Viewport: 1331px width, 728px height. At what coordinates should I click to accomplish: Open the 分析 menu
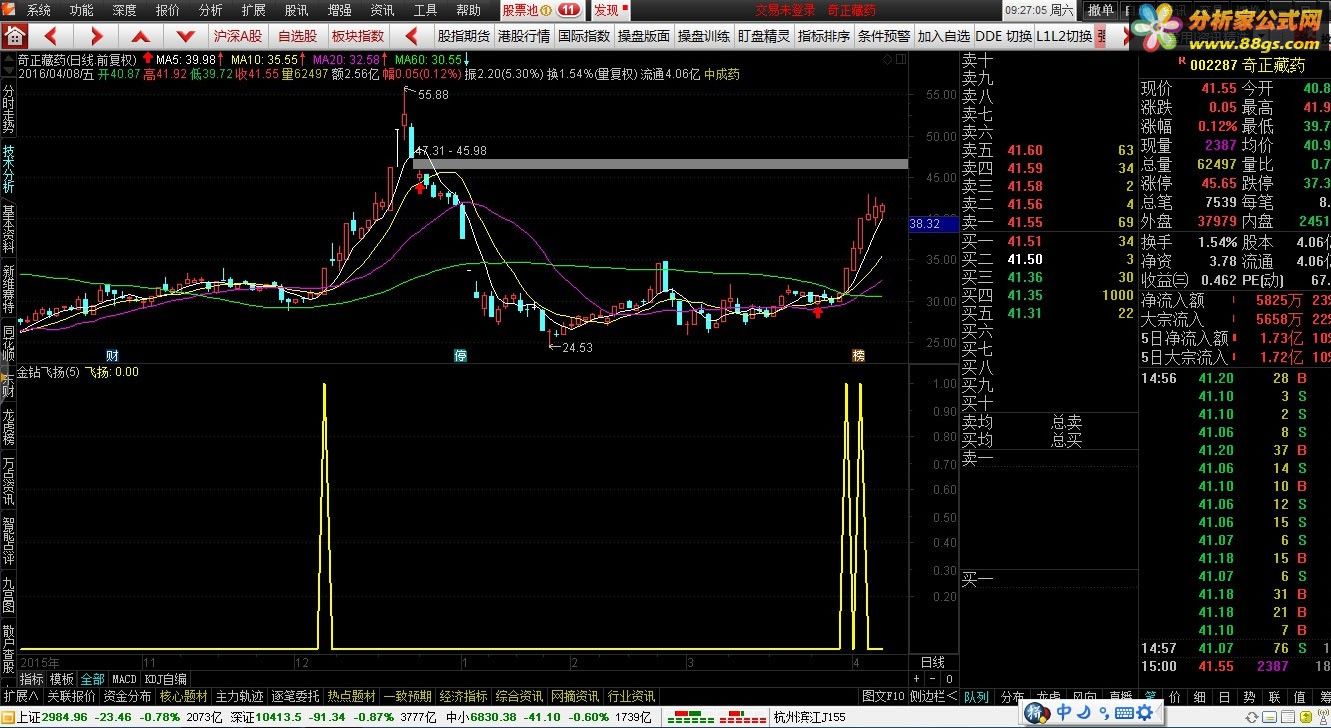211,10
